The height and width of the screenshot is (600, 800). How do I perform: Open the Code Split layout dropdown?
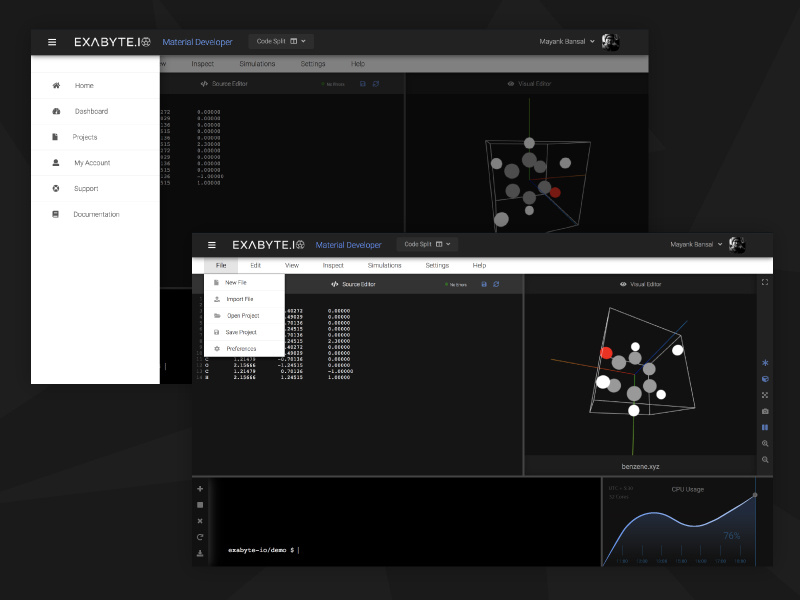click(428, 243)
